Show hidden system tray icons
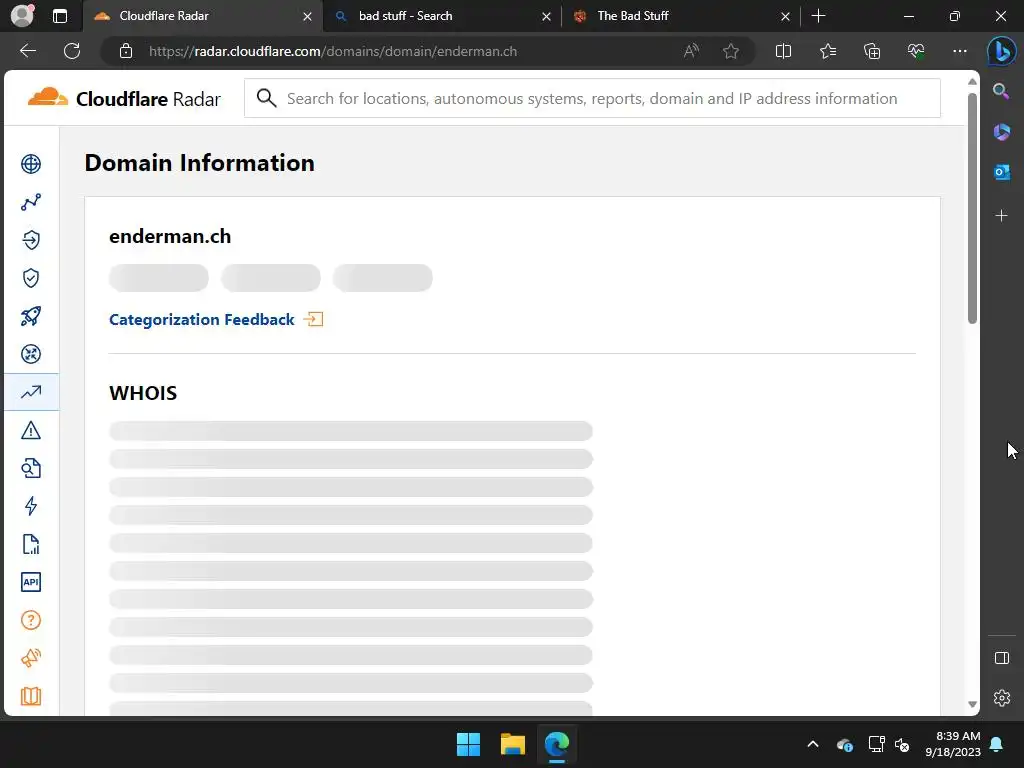Screen dimensions: 1024x768 coord(812,744)
